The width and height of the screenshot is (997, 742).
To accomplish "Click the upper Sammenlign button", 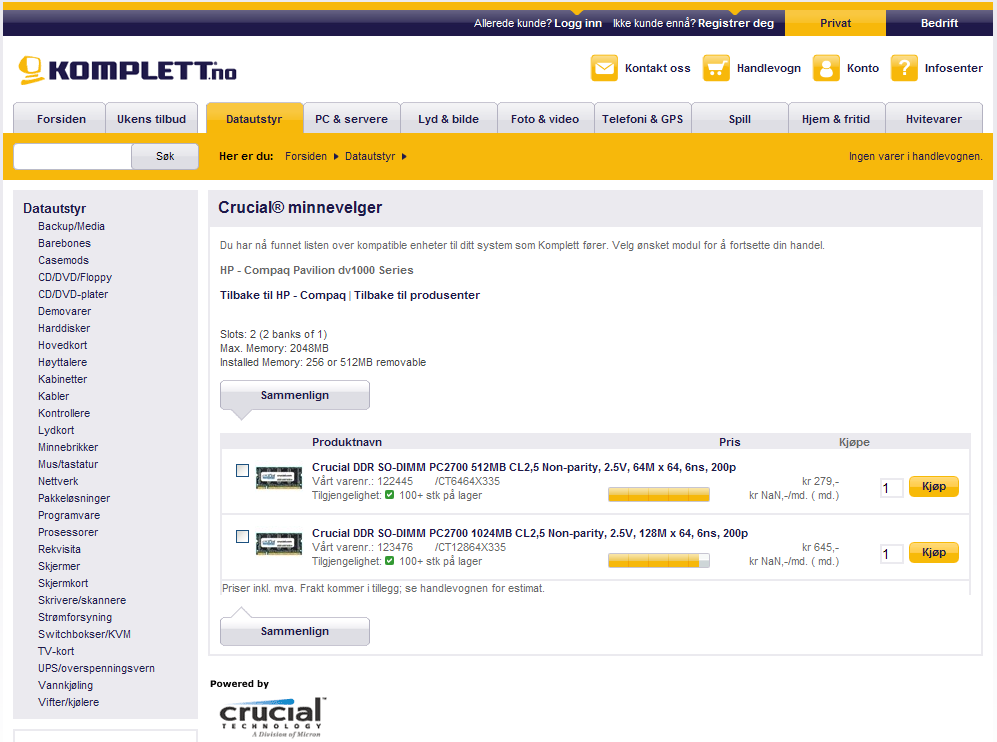I will 294,395.
